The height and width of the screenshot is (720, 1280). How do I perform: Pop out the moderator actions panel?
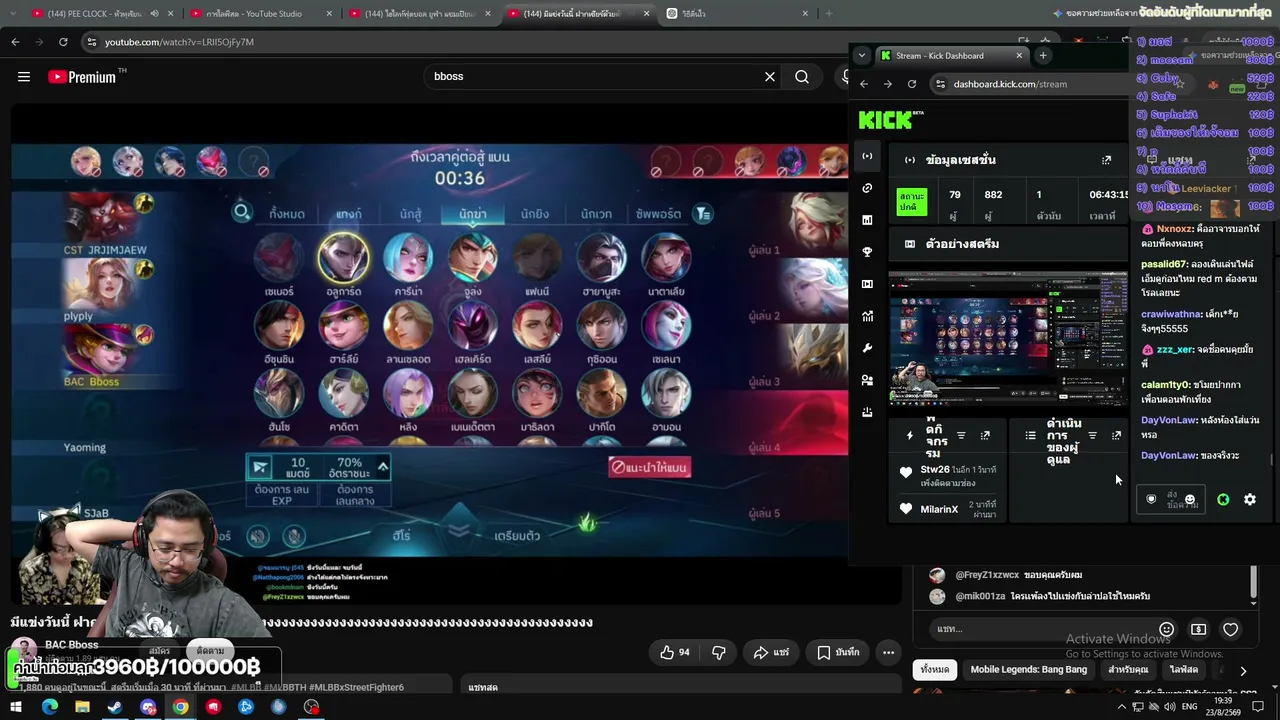1116,436
